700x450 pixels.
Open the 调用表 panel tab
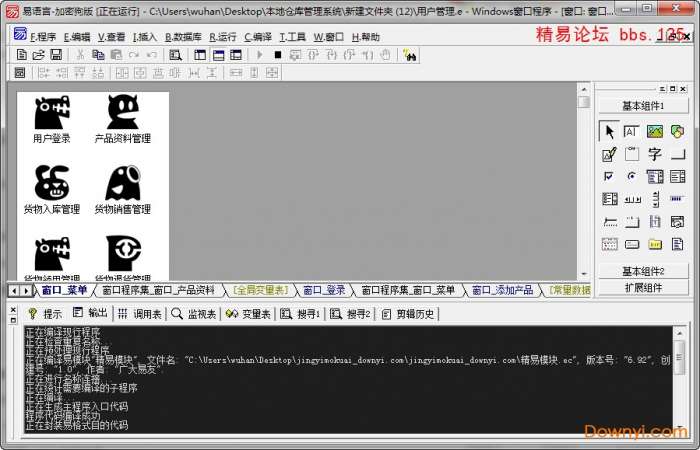(140, 314)
